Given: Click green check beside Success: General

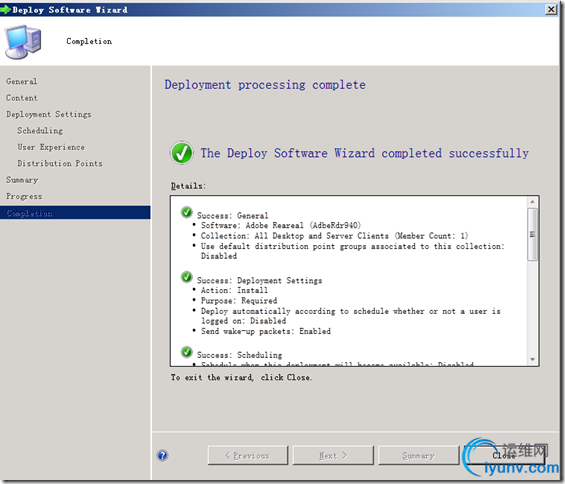Looking at the screenshot, I should [x=187, y=212].
